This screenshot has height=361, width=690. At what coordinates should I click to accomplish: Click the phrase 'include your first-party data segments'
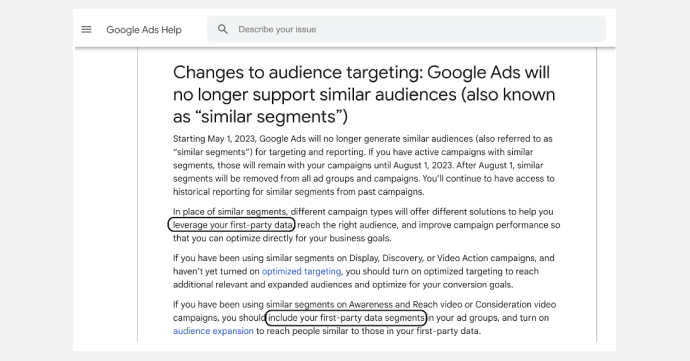pyautogui.click(x=346, y=318)
